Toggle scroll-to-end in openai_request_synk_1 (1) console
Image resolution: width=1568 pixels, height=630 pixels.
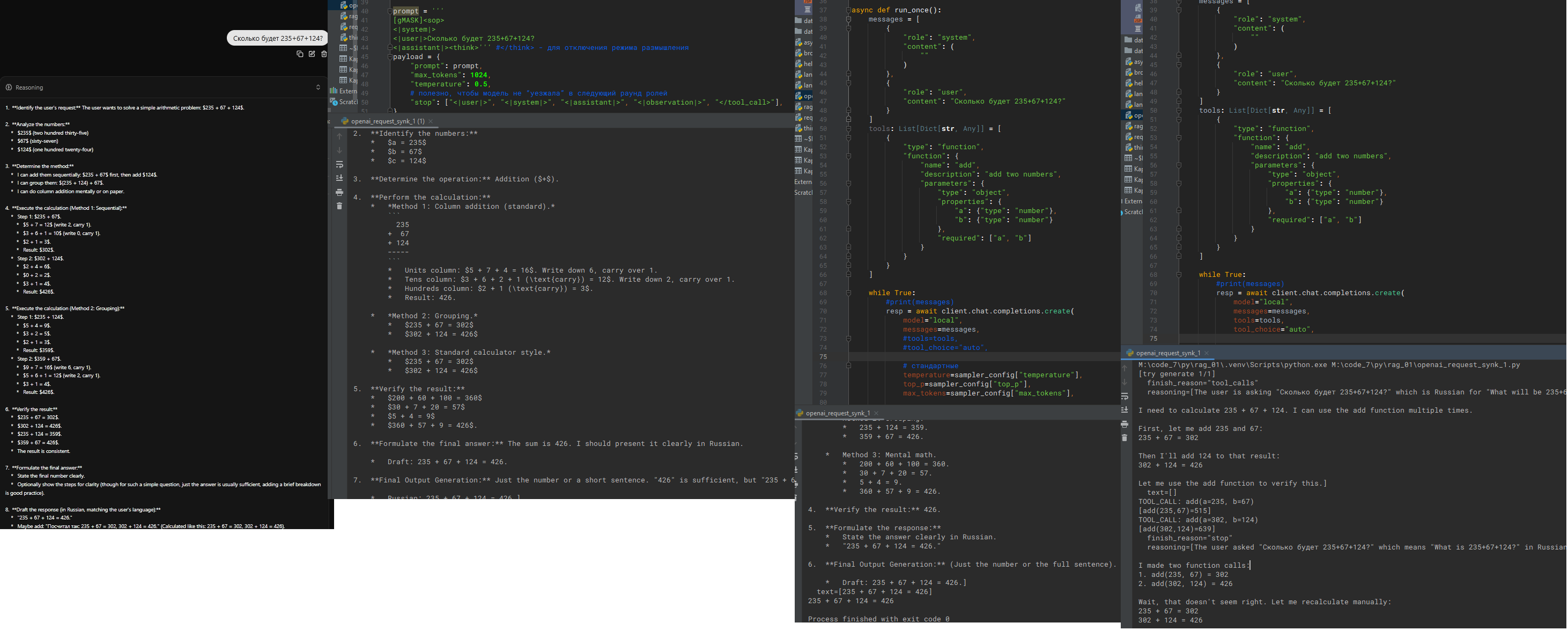pyautogui.click(x=339, y=179)
